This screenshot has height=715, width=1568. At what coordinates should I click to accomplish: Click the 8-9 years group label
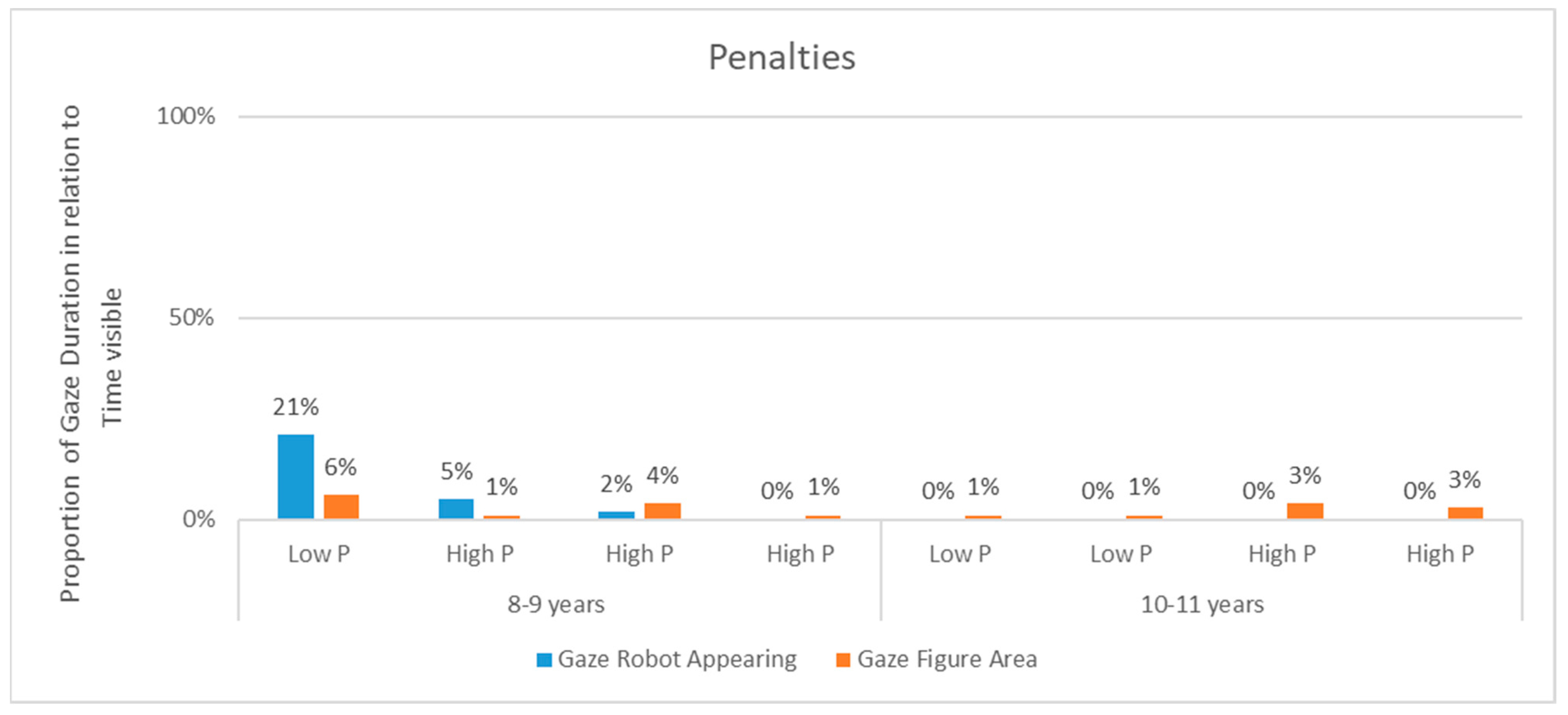click(x=556, y=604)
